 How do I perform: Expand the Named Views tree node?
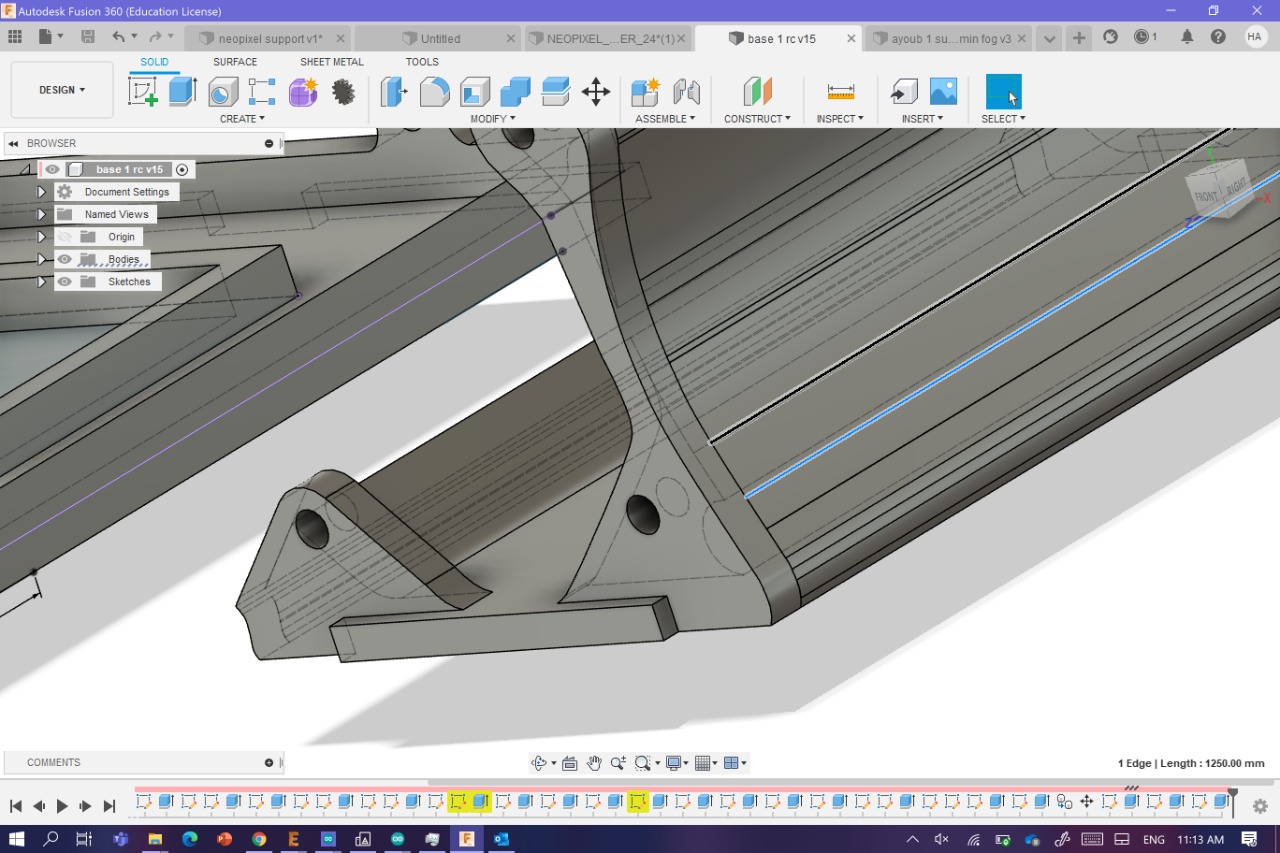click(42, 214)
